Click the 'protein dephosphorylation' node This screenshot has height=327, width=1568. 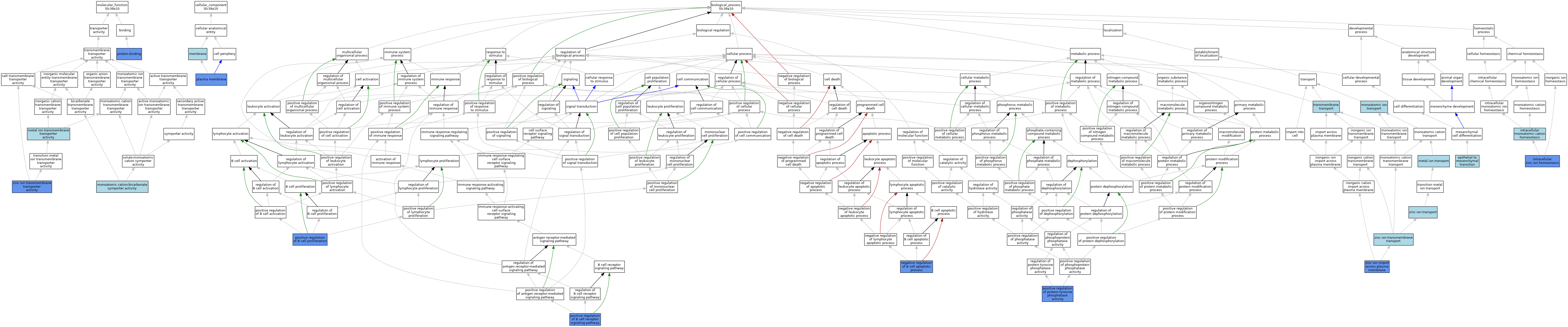pos(1111,186)
